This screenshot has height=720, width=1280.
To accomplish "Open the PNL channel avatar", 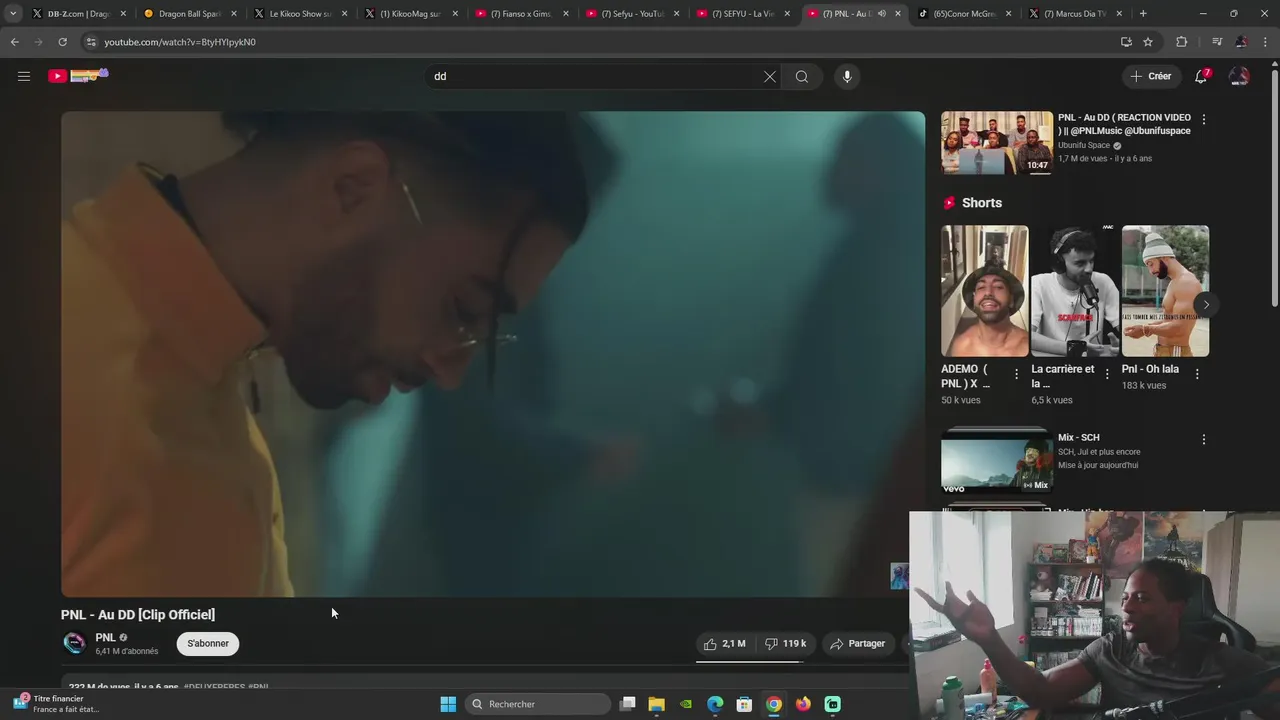I will tap(74, 643).
